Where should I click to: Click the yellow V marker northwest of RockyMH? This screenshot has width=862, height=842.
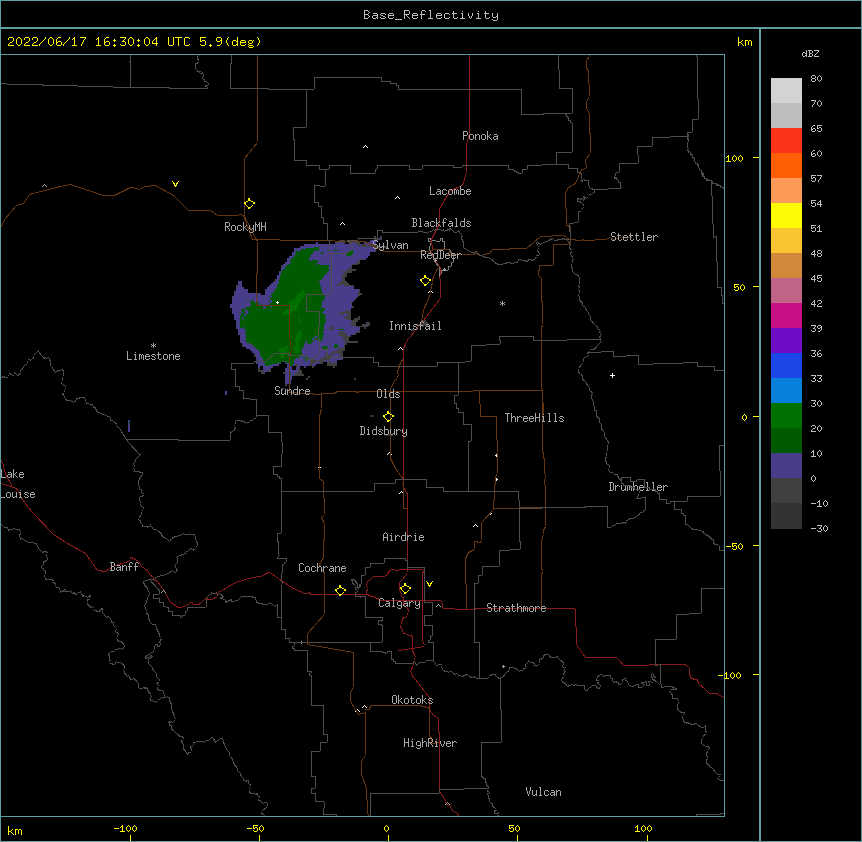pos(175,184)
